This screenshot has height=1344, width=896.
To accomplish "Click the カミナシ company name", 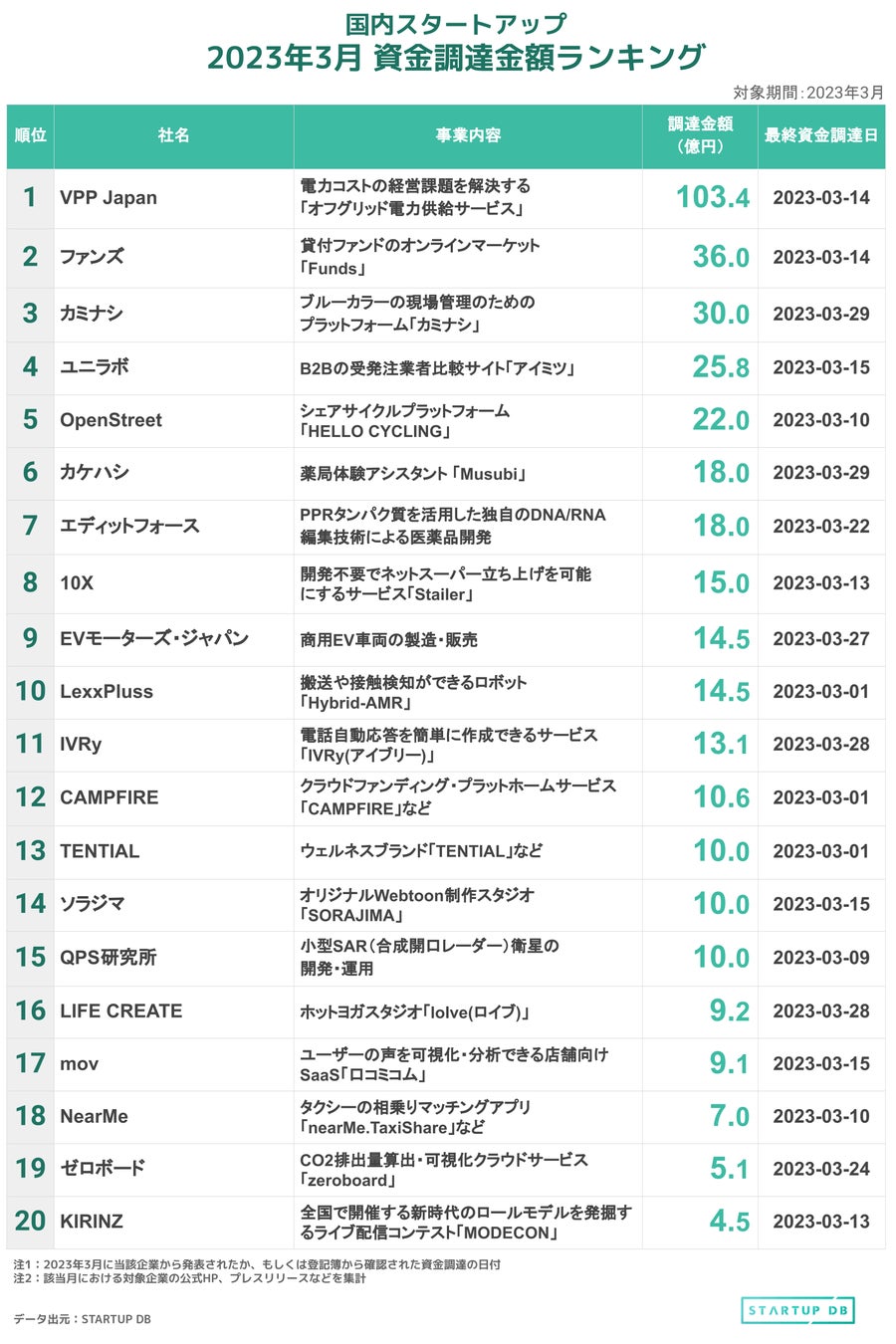I will pos(92,314).
